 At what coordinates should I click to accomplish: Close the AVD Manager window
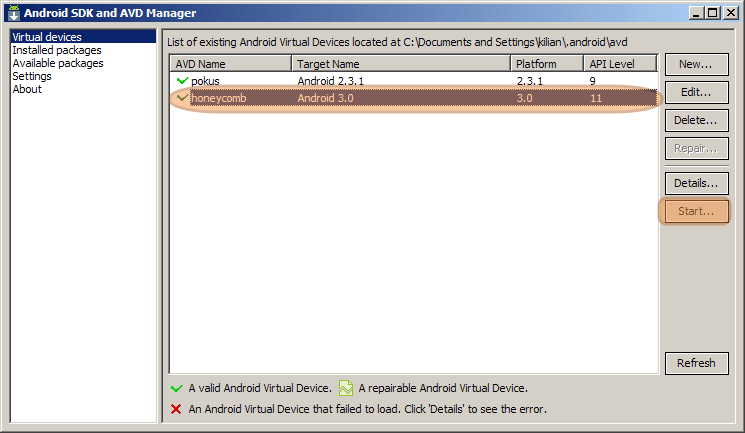point(730,13)
